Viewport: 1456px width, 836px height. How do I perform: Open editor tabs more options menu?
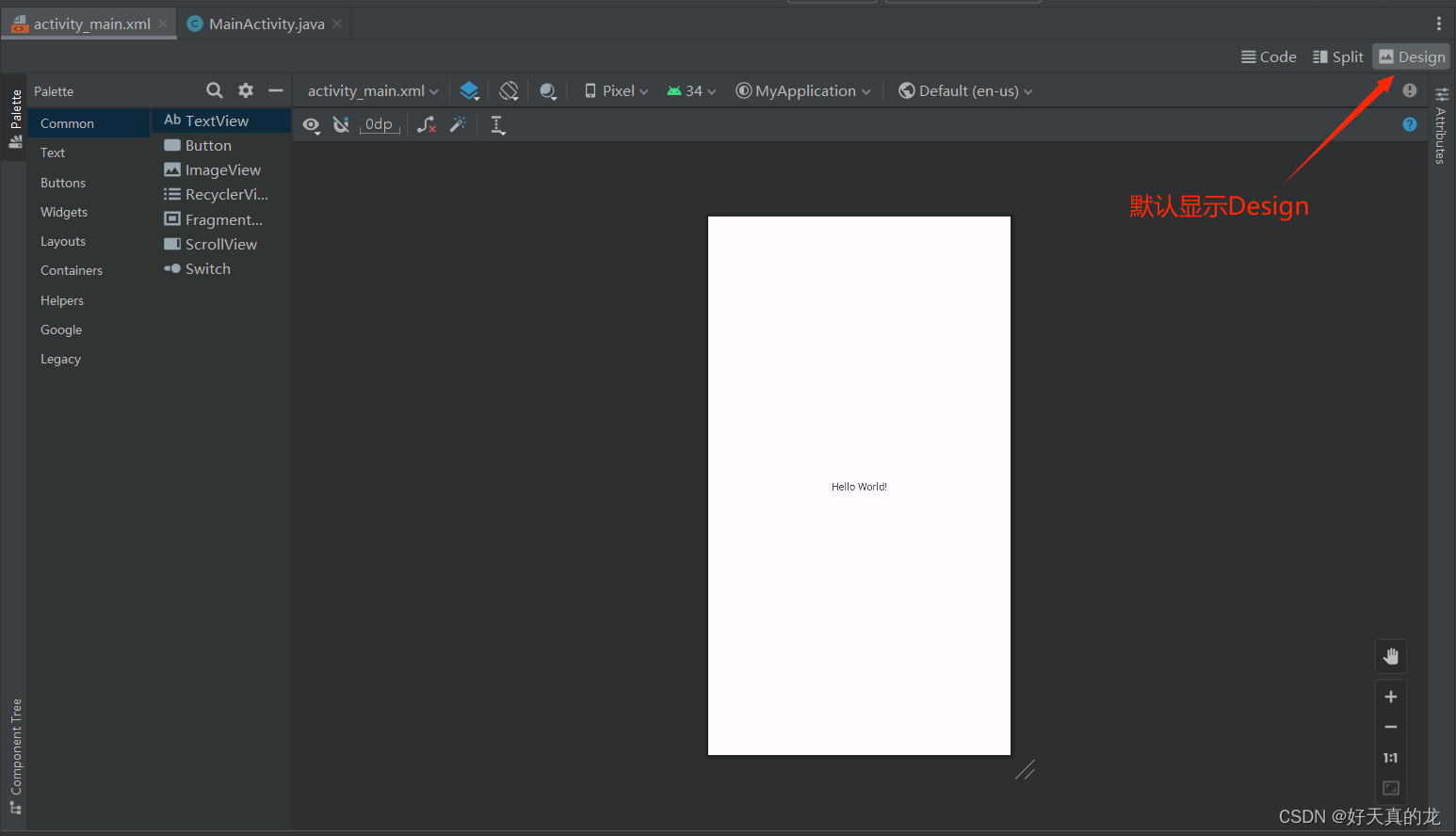[x=1438, y=24]
